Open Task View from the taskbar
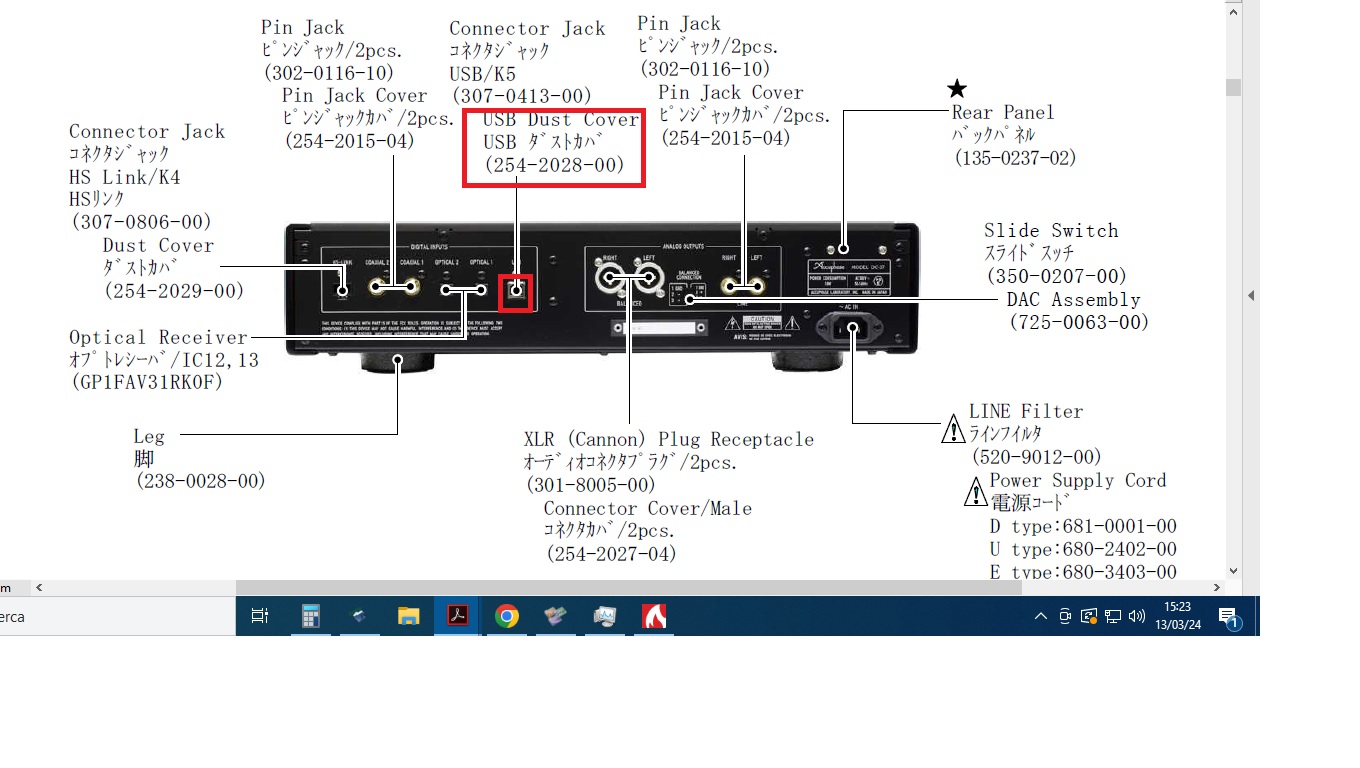This screenshot has width=1360, height=768. (259, 617)
